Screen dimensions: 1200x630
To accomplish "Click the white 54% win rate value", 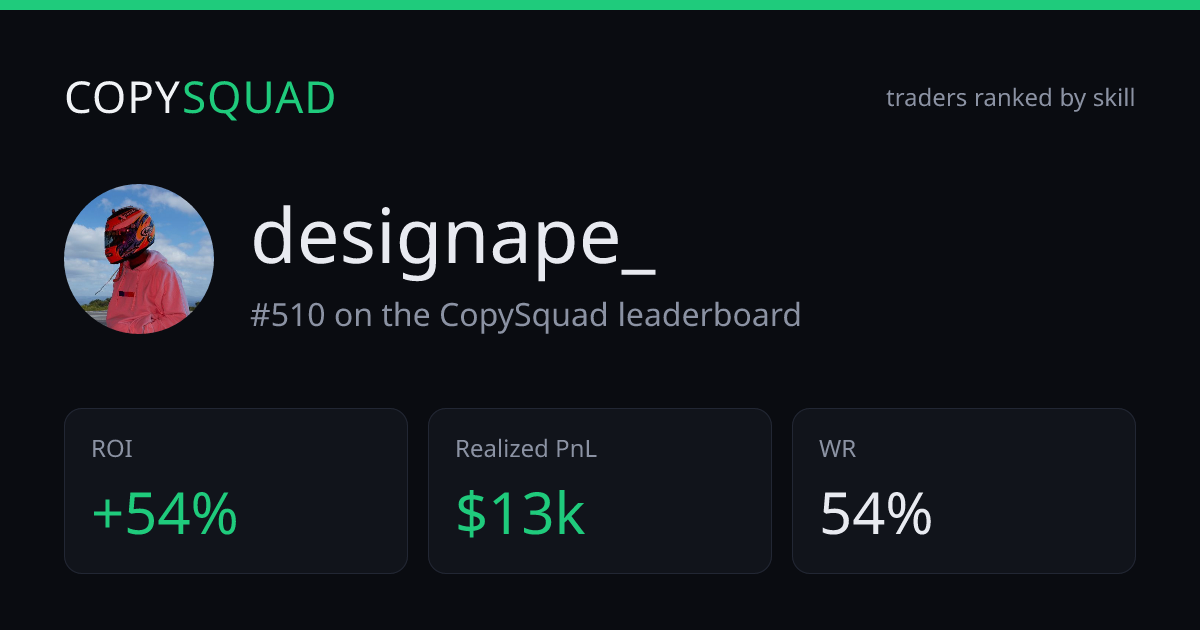I will click(876, 514).
